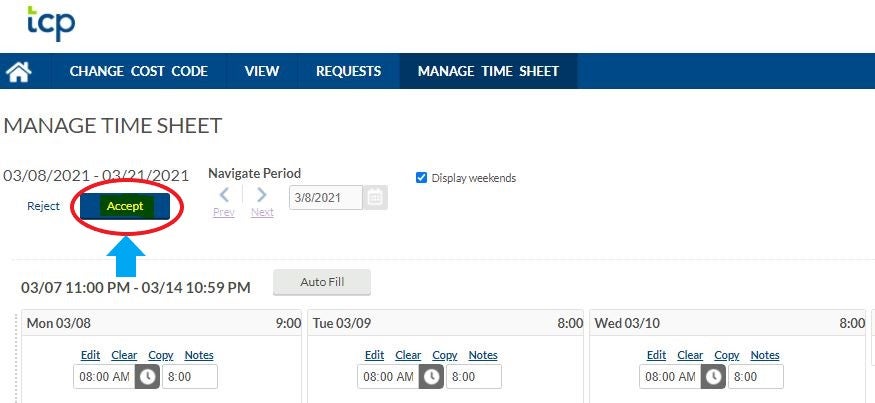Click Edit link for Mon 03/08
875x403 pixels.
tap(90, 355)
